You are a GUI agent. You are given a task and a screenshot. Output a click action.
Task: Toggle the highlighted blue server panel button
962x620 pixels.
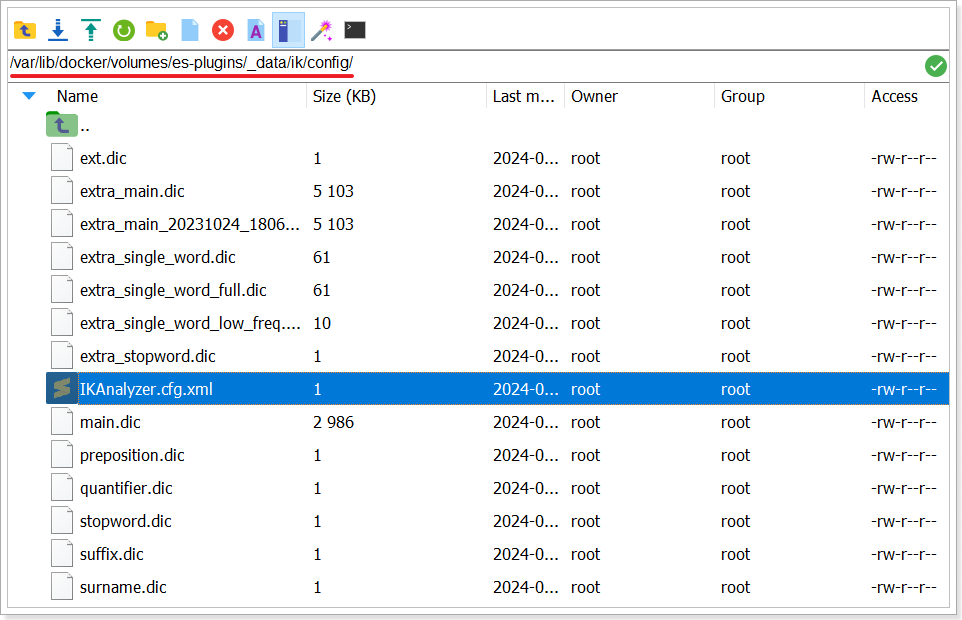(x=288, y=30)
